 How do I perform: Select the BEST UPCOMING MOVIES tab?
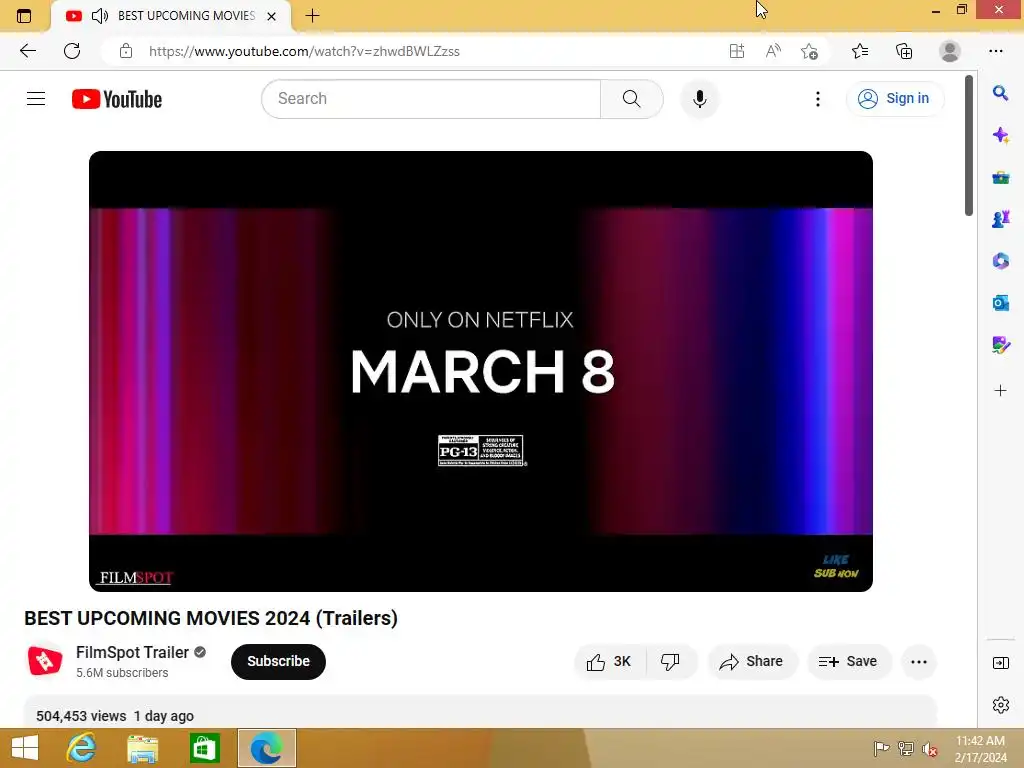[x=171, y=16]
